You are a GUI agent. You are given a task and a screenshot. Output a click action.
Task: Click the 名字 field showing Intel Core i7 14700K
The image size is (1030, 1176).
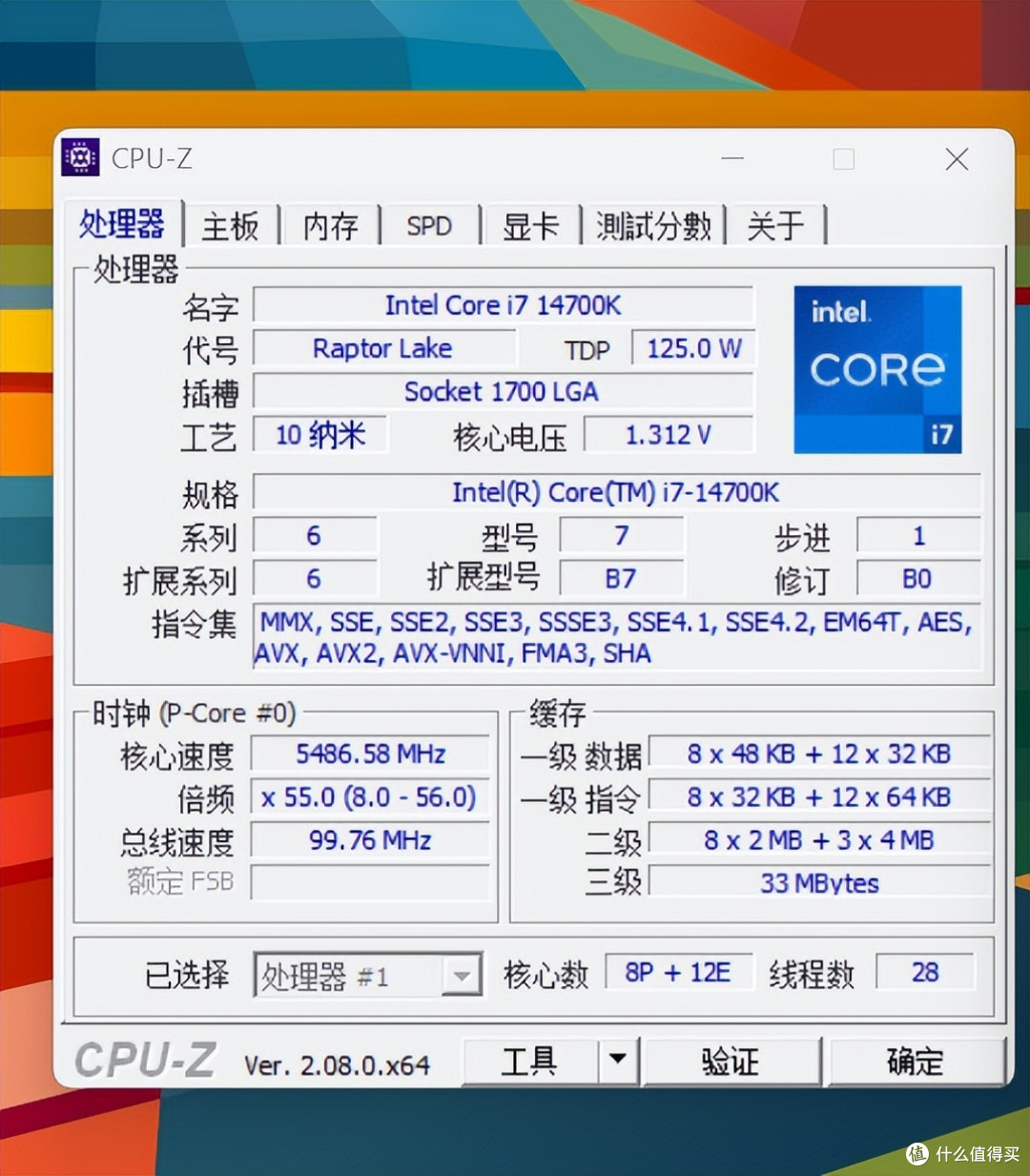click(x=503, y=304)
